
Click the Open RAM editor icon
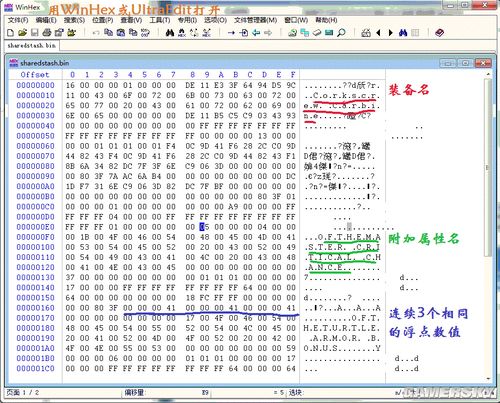pyautogui.click(x=317, y=33)
